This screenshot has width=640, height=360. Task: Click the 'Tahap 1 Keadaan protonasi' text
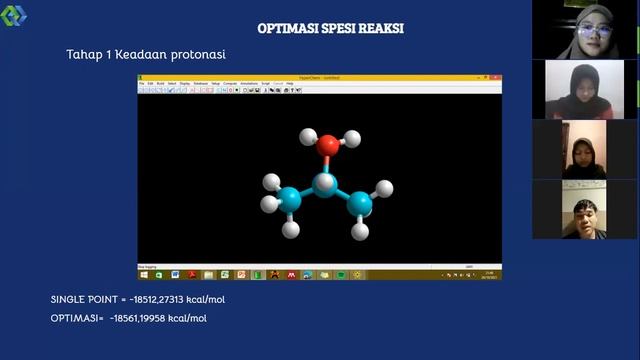pyautogui.click(x=146, y=54)
